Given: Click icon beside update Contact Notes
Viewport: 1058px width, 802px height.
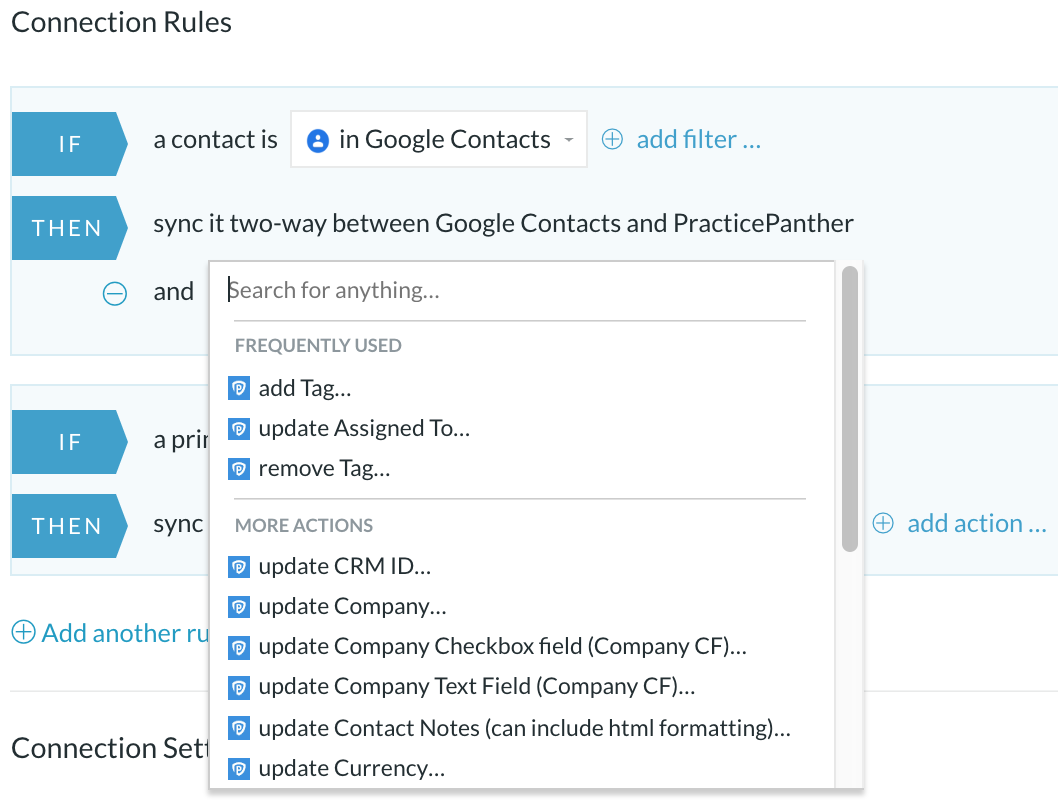Looking at the screenshot, I should [239, 727].
